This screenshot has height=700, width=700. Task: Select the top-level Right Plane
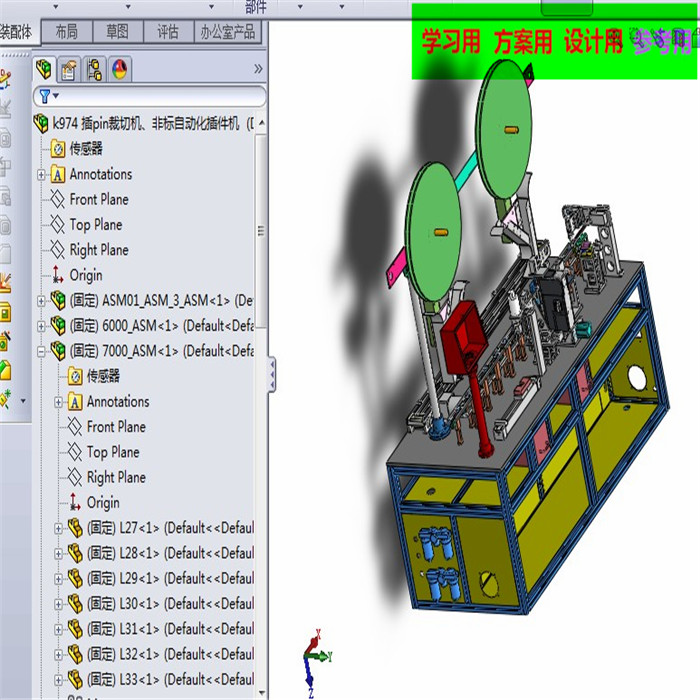pyautogui.click(x=99, y=250)
